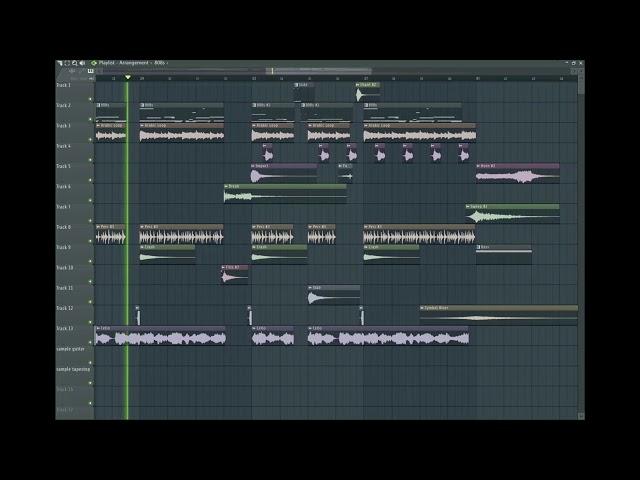The height and width of the screenshot is (480, 640).
Task: Click the Sweep clip waveform on Track 7
Action: pos(512,217)
